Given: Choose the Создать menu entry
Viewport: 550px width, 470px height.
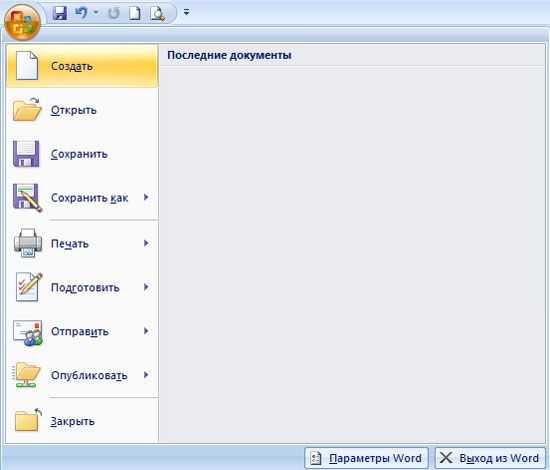Looking at the screenshot, I should [x=82, y=66].
